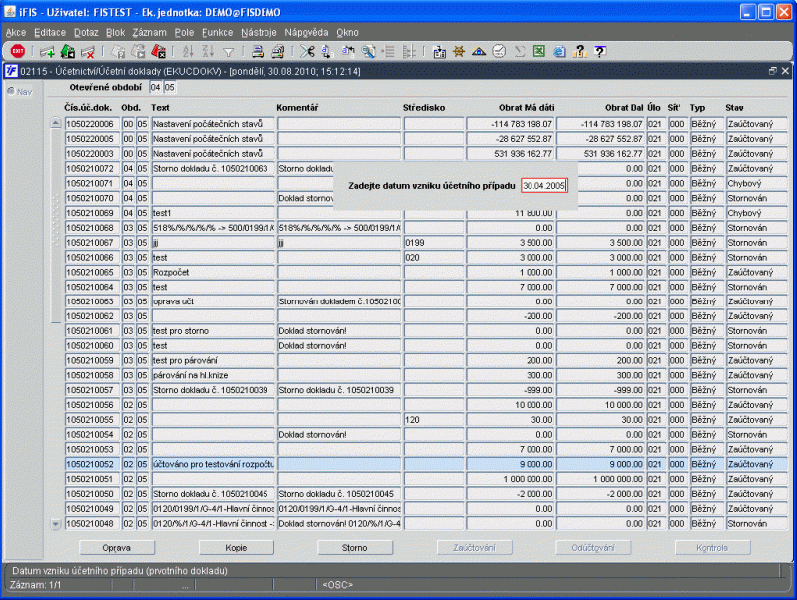Image resolution: width=797 pixels, height=600 pixels.
Task: Click Stav 'Chybový' in row 1050210069
Action: click(x=756, y=213)
